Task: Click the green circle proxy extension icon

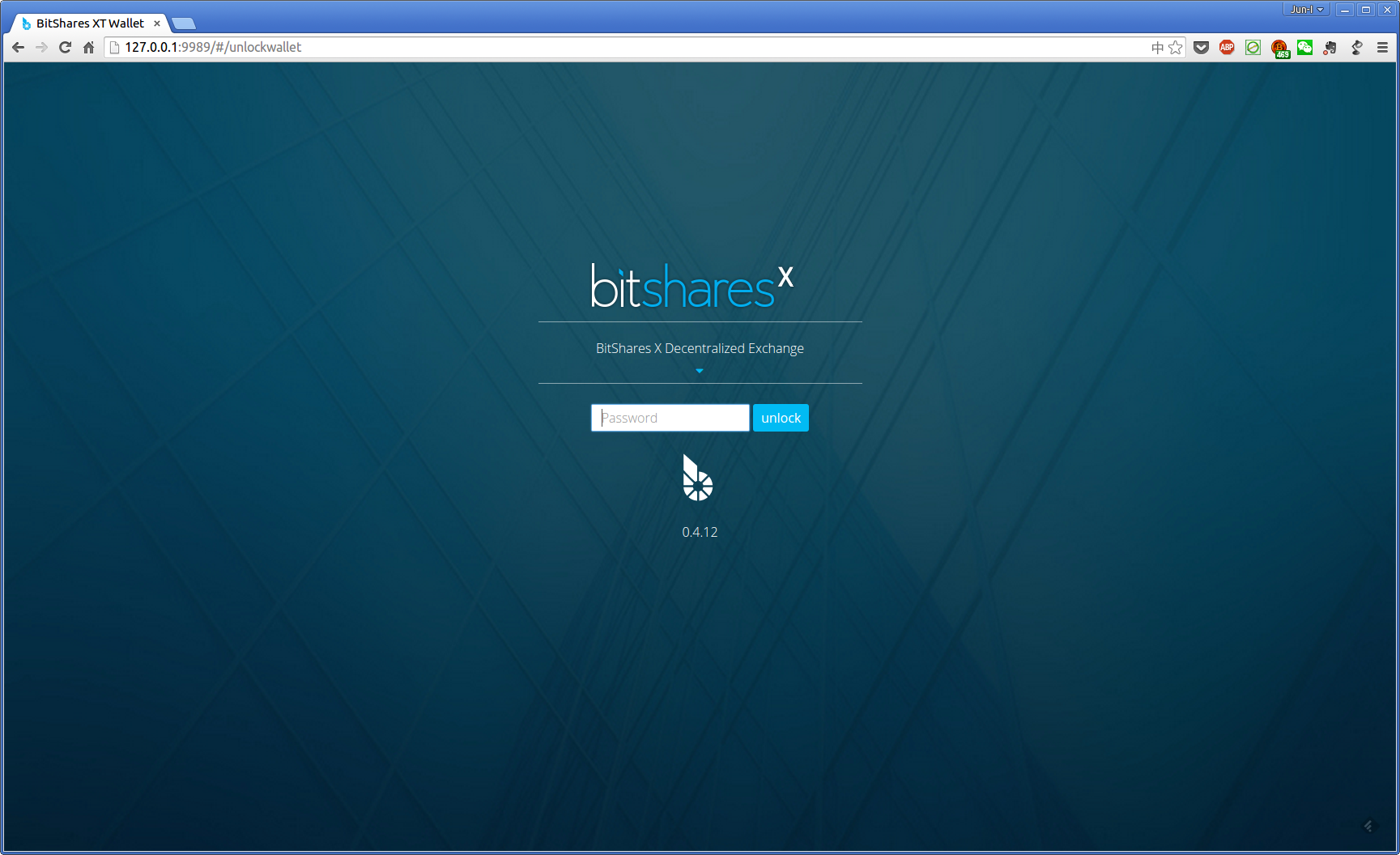Action: pos(1253,48)
